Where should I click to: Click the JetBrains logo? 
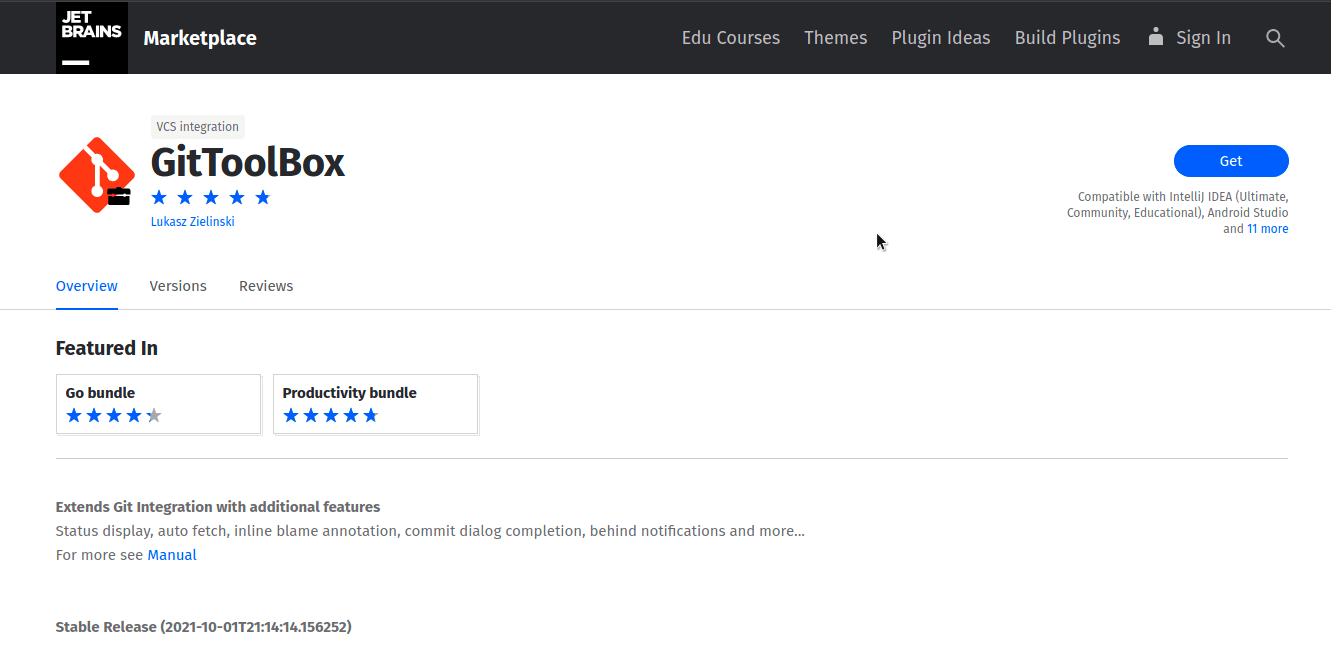pos(91,37)
